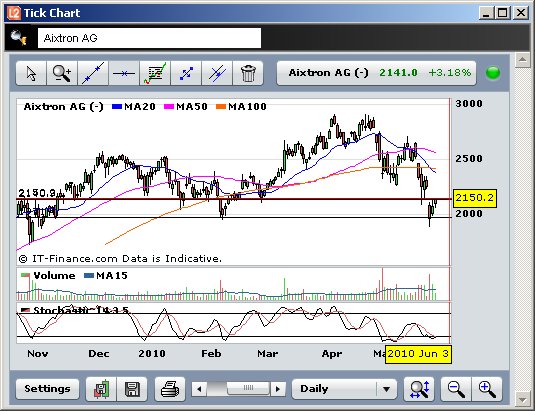Toggle the auto-fit zoom button
The height and width of the screenshot is (411, 535).
click(419, 389)
